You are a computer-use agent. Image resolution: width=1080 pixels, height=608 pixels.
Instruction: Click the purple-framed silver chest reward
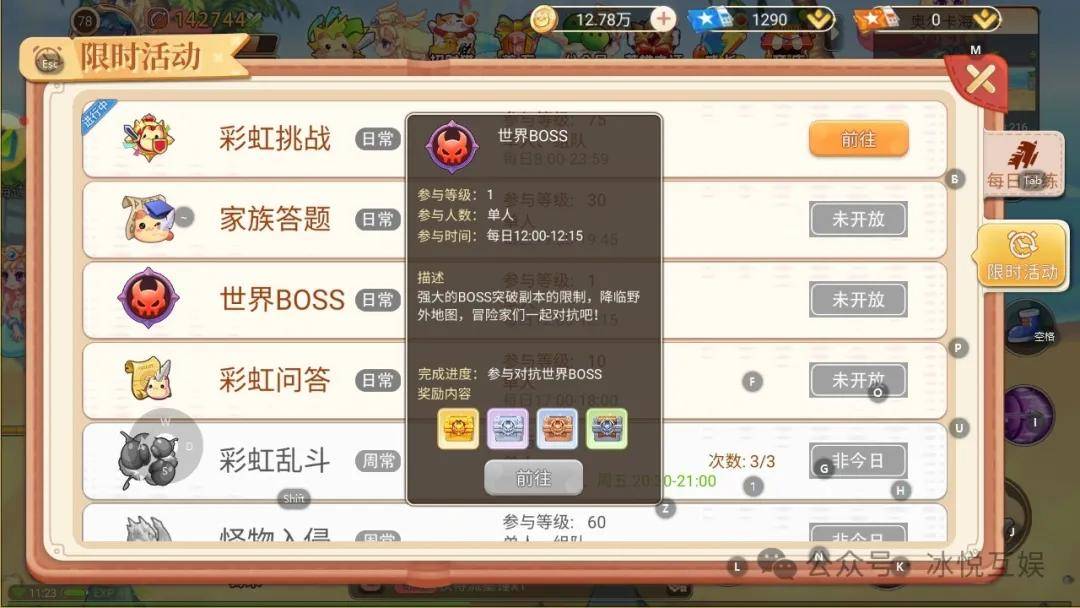(x=508, y=428)
